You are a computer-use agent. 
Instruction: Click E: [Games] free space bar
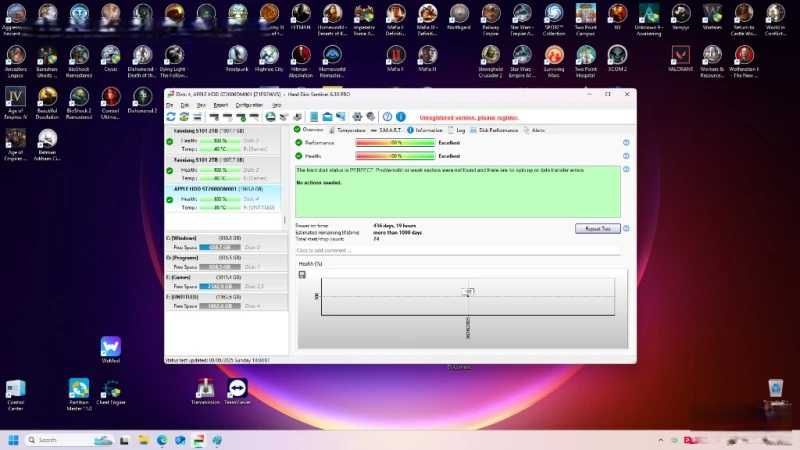coord(220,286)
